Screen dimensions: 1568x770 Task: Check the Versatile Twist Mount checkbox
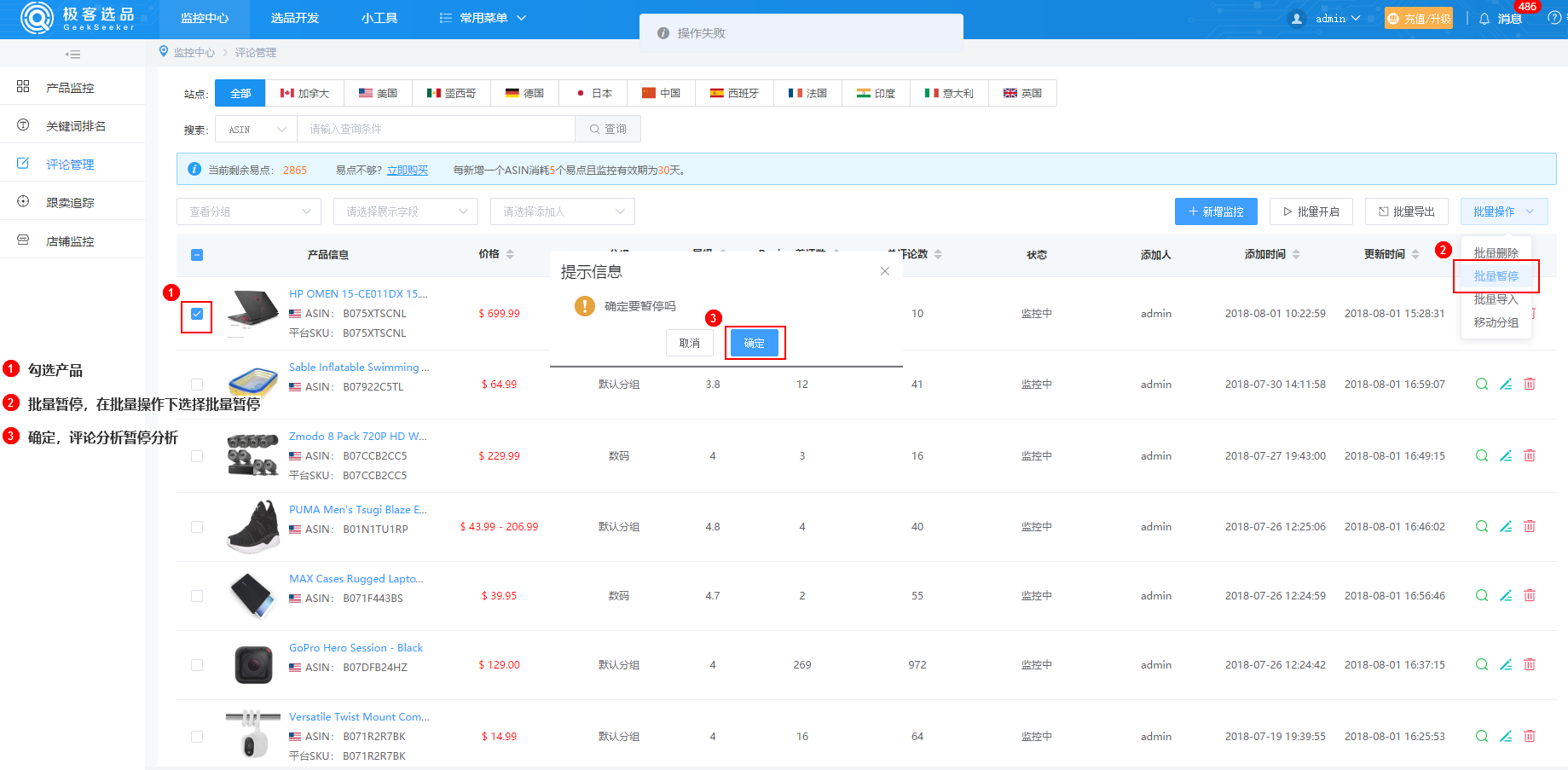pos(197,737)
